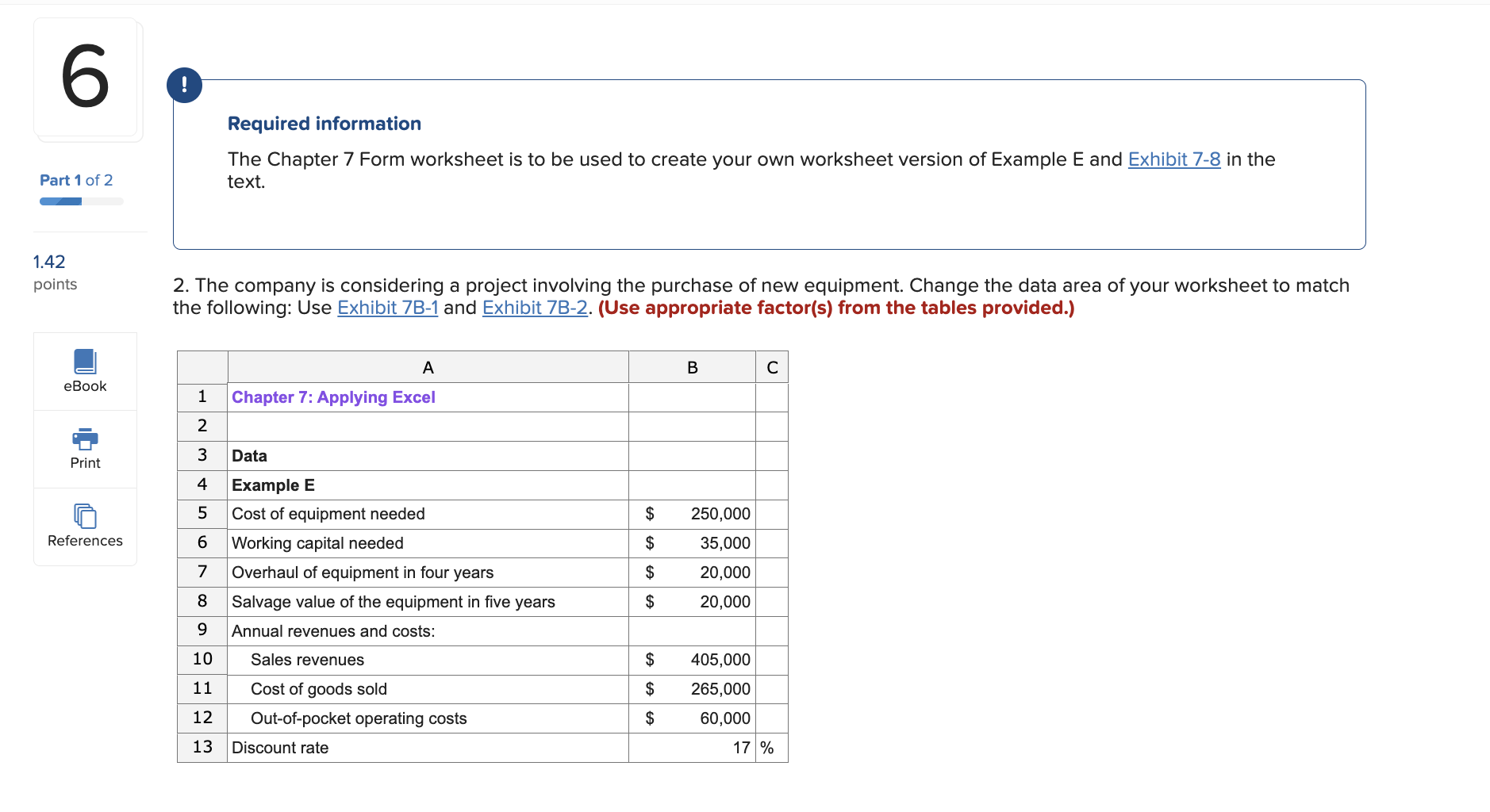This screenshot has height=812, width=1490.
Task: Click column header B
Action: [691, 366]
